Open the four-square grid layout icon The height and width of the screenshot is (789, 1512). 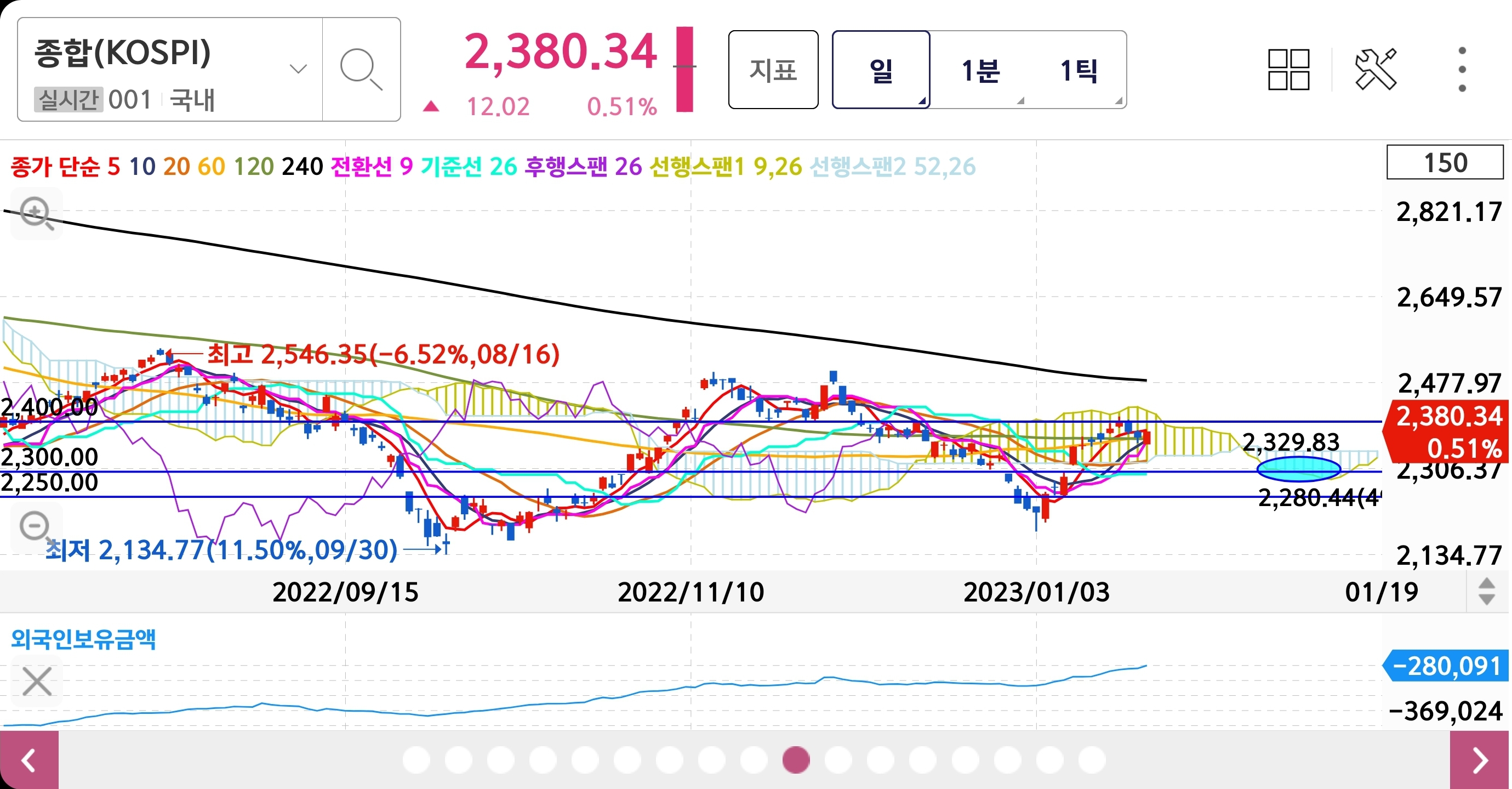(1288, 70)
